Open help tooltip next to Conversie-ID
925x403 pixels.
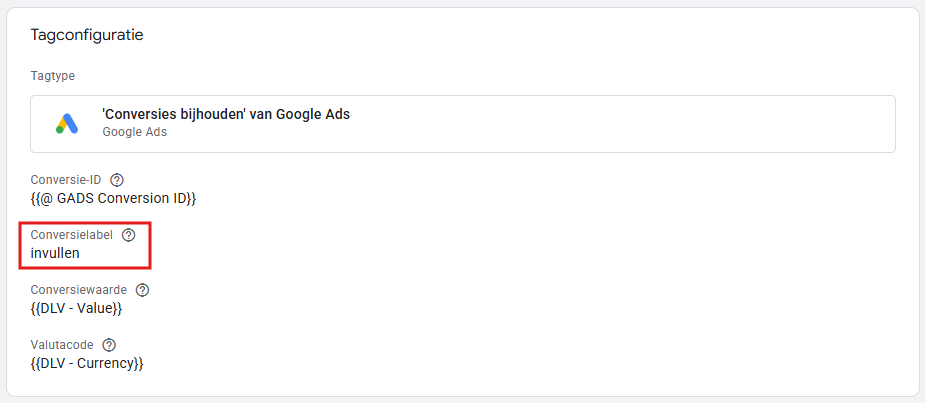click(x=117, y=180)
